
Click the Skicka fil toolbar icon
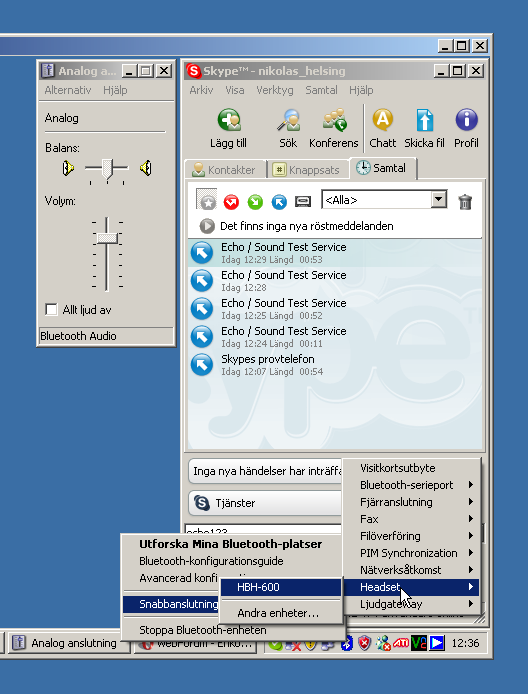pyautogui.click(x=424, y=120)
